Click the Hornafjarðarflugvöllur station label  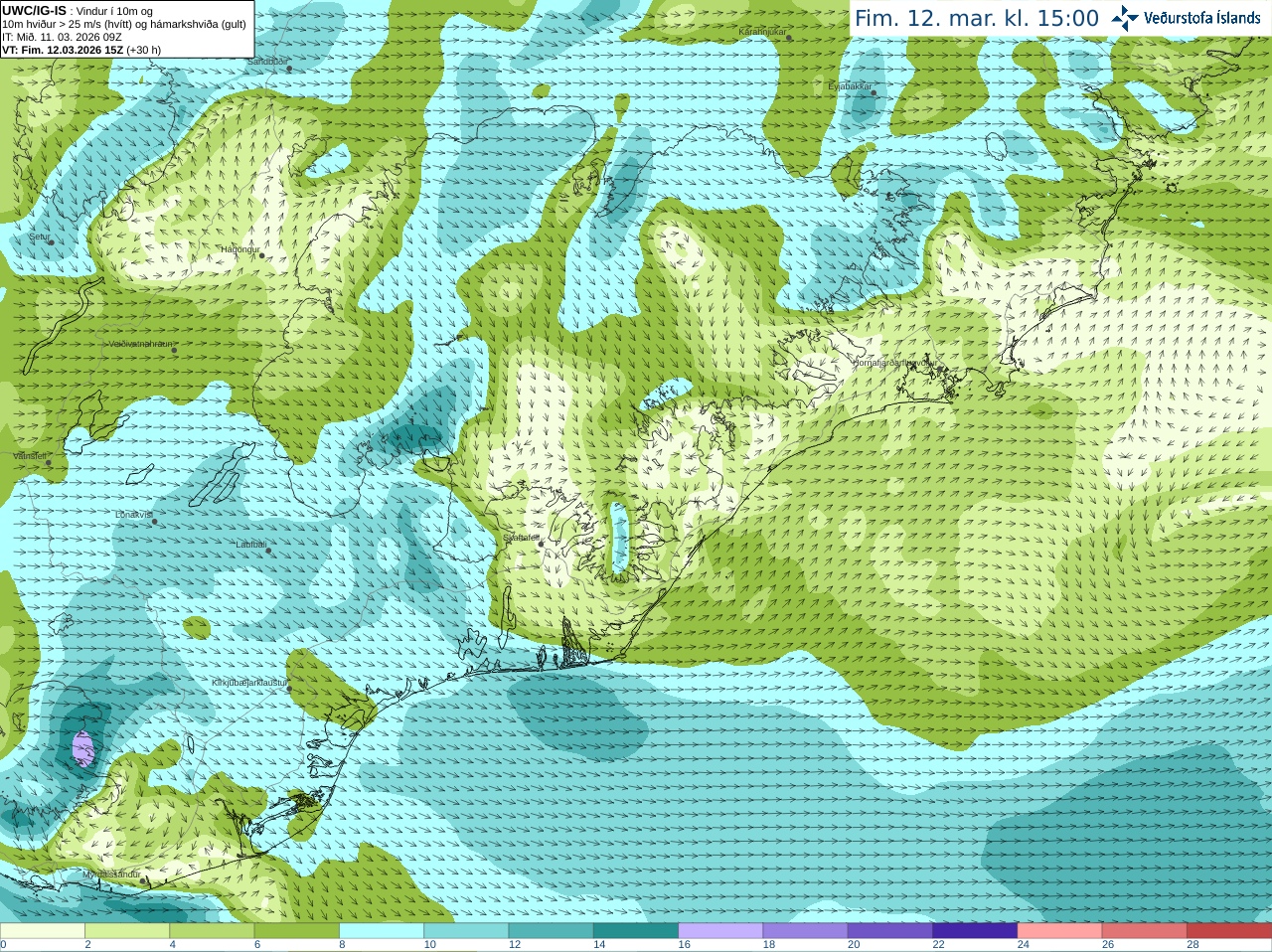pos(894,363)
